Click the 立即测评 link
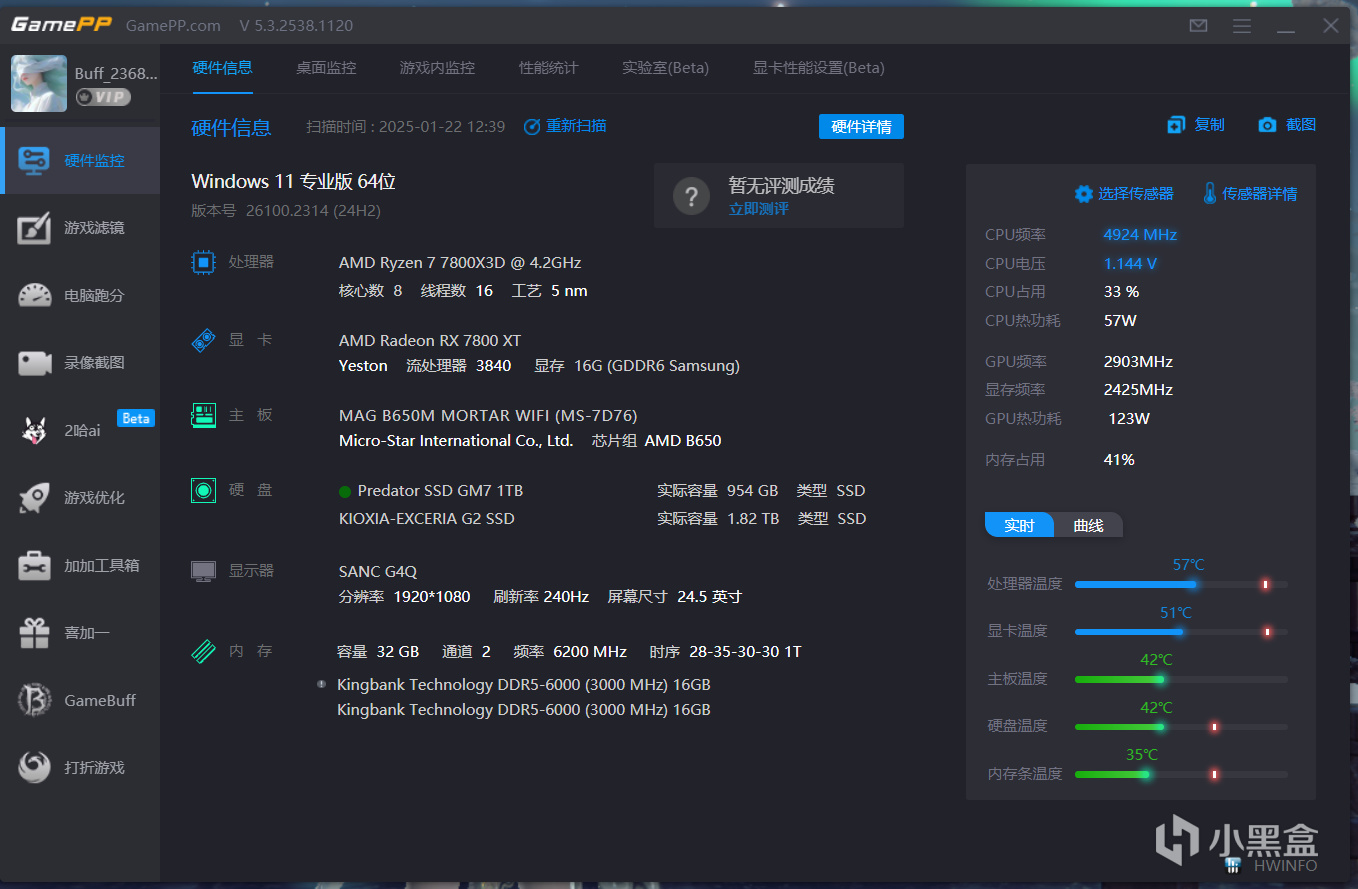 tap(759, 209)
